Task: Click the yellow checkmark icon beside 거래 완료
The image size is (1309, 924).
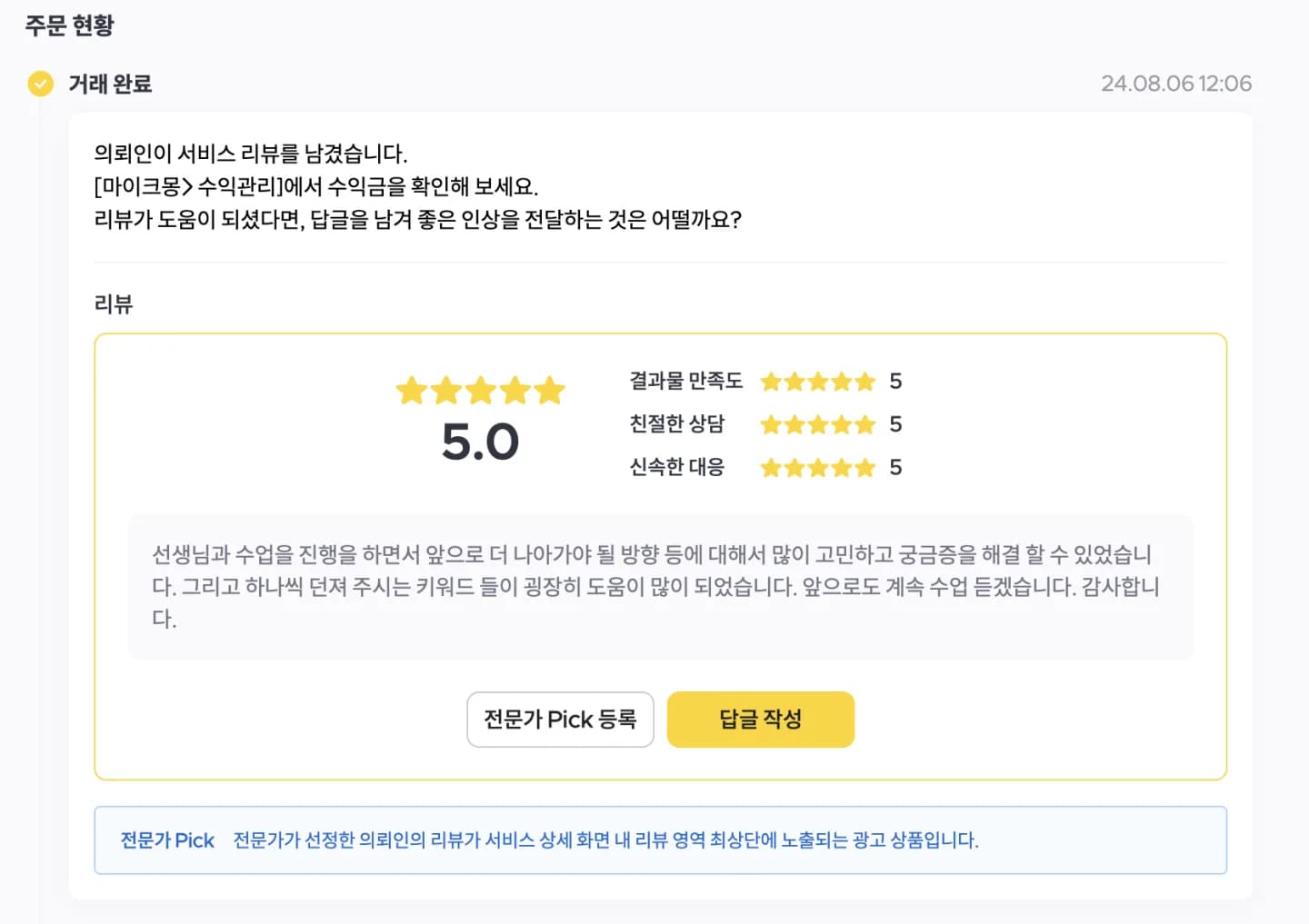Action: coord(40,84)
